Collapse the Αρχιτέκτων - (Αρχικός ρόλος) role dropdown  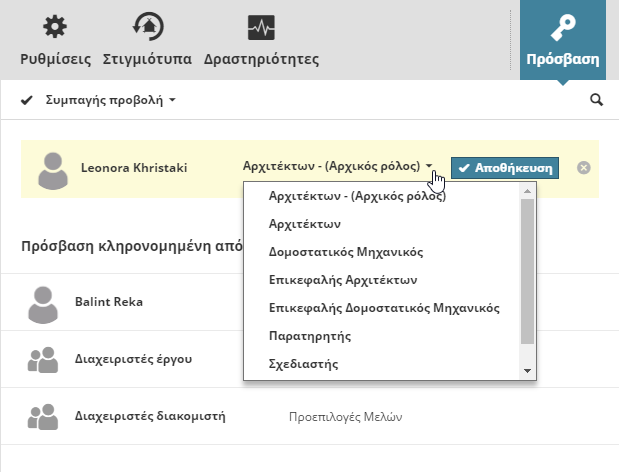(x=428, y=168)
